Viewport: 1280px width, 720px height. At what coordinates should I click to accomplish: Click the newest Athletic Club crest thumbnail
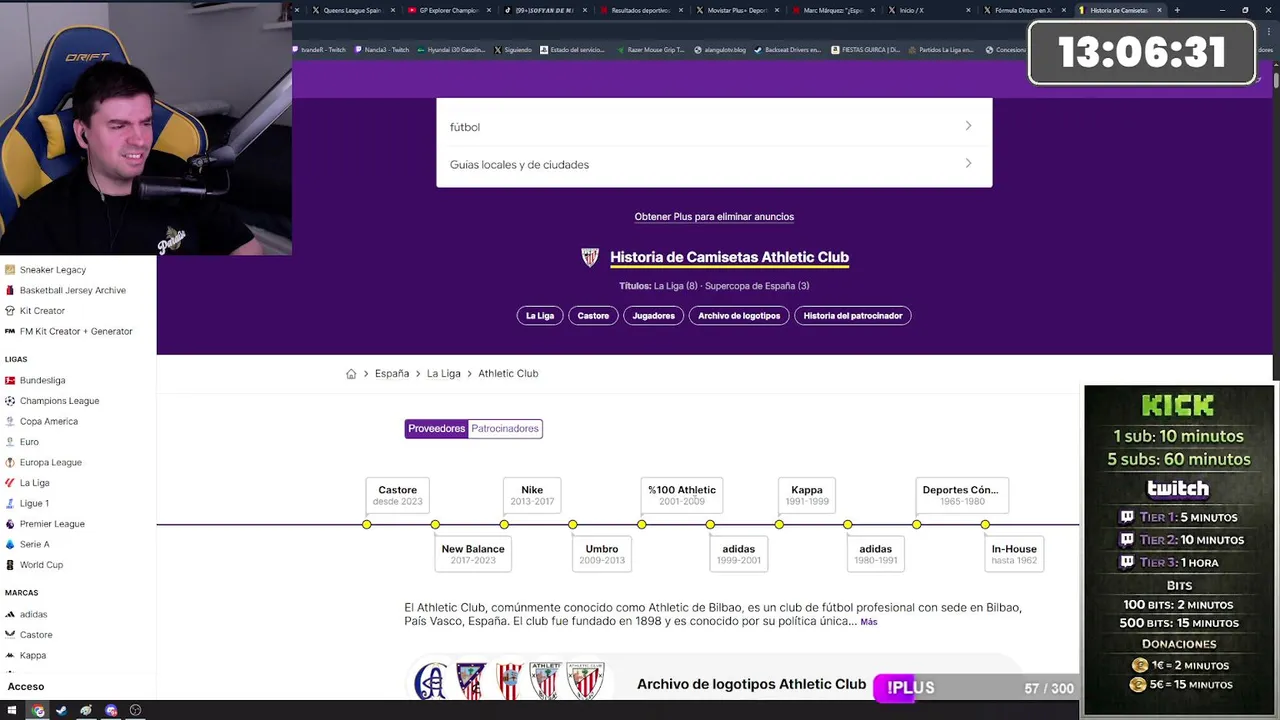[x=586, y=681]
